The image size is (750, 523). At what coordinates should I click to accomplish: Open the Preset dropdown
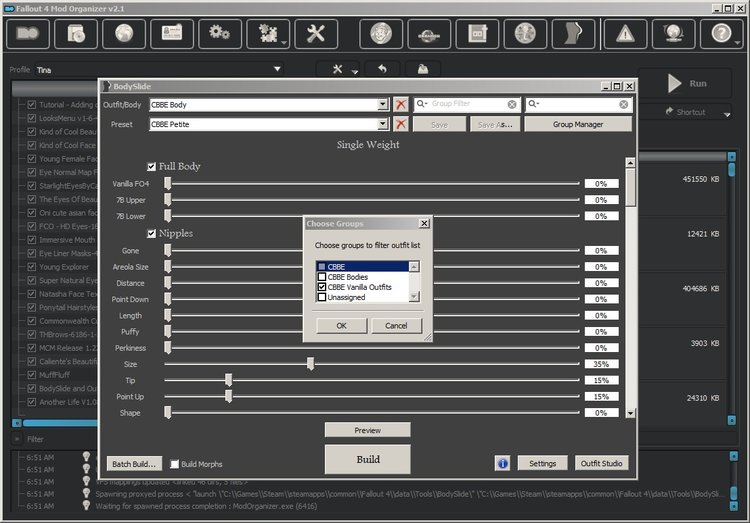[x=382, y=124]
